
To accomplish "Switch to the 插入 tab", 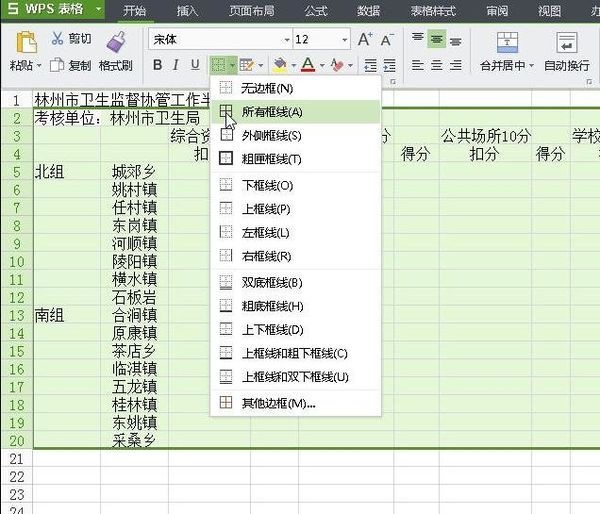I will click(188, 10).
